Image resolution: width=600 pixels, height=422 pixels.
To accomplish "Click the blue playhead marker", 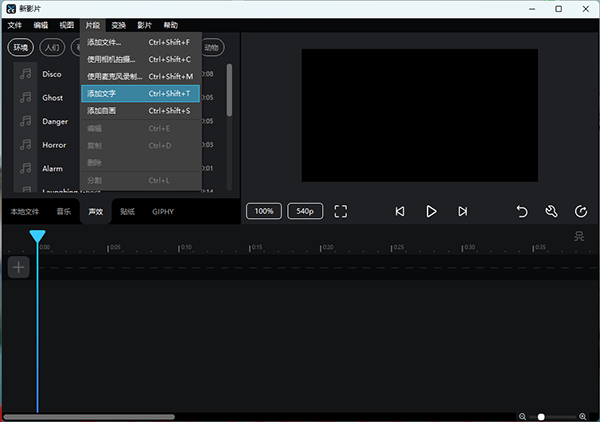I will click(38, 236).
